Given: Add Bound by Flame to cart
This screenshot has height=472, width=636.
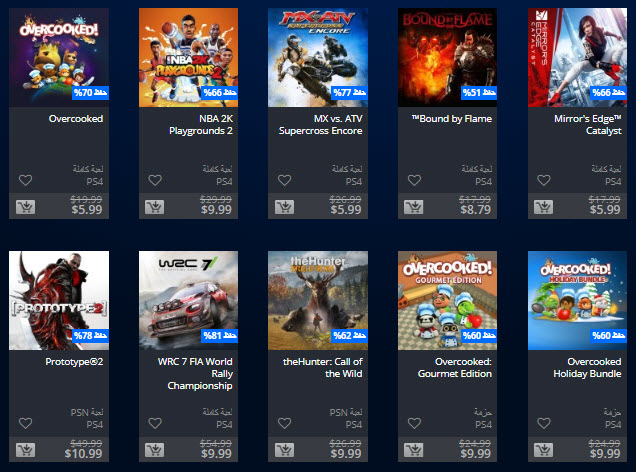Looking at the screenshot, I should (414, 207).
